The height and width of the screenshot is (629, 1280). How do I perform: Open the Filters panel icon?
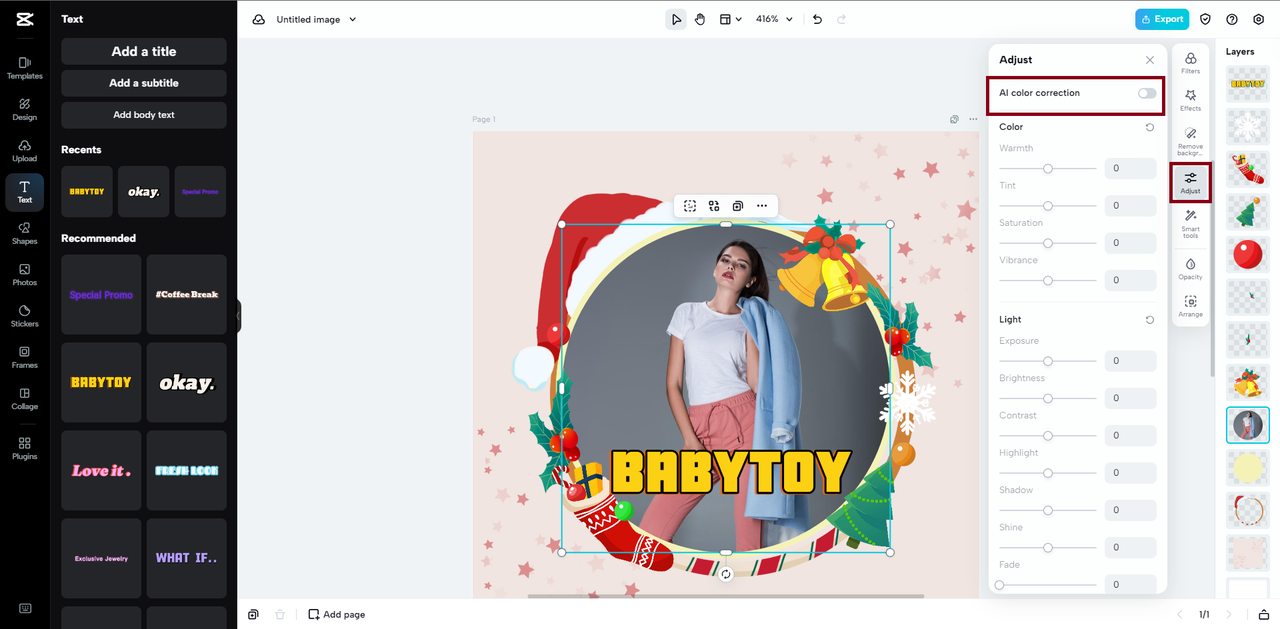click(x=1190, y=63)
